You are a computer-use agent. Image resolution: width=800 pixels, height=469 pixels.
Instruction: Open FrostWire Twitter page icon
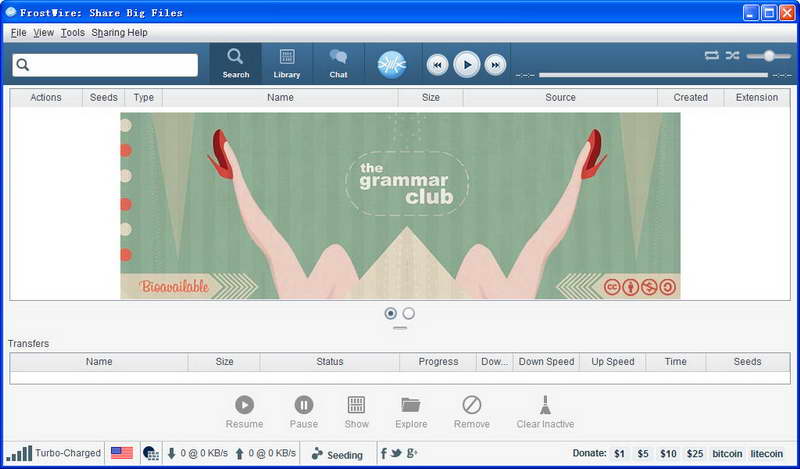(396, 453)
